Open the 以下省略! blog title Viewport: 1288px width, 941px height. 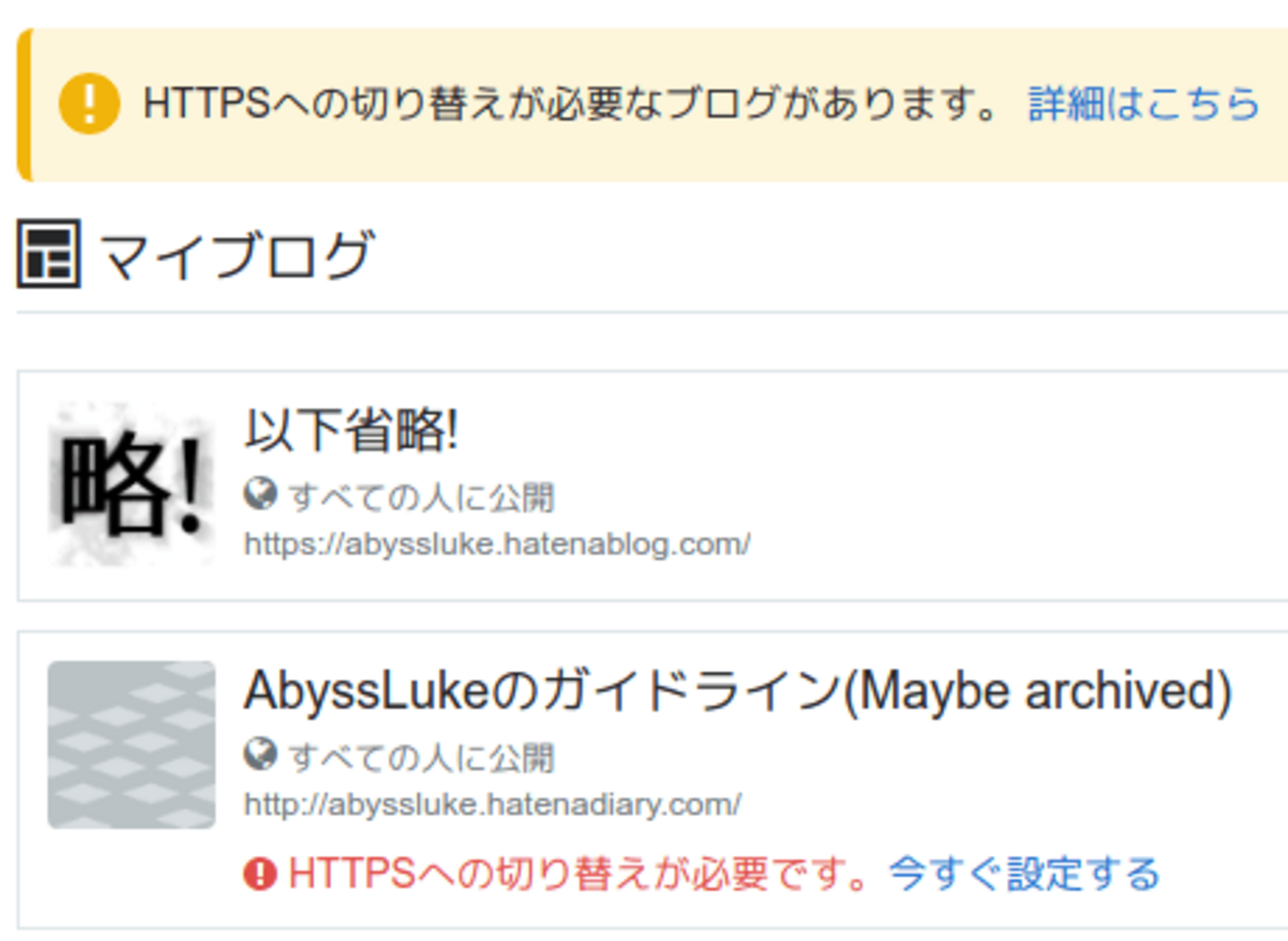[351, 431]
